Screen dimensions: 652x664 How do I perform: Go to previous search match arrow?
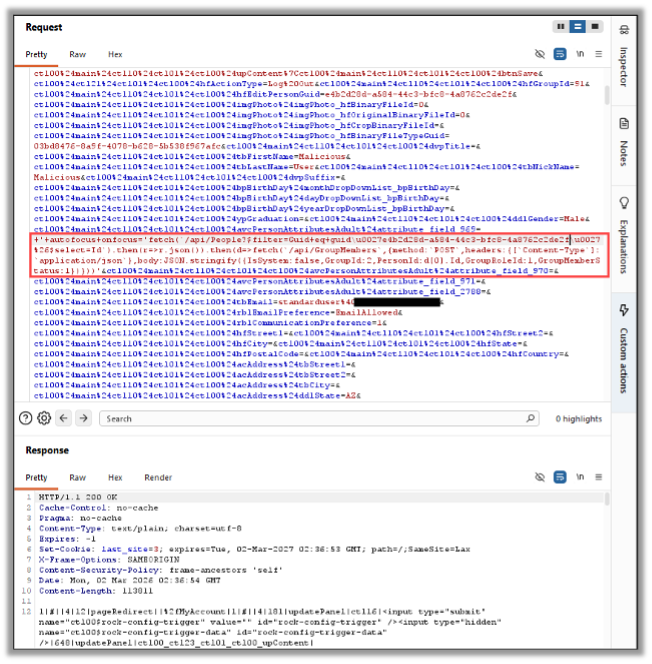pyautogui.click(x=64, y=418)
